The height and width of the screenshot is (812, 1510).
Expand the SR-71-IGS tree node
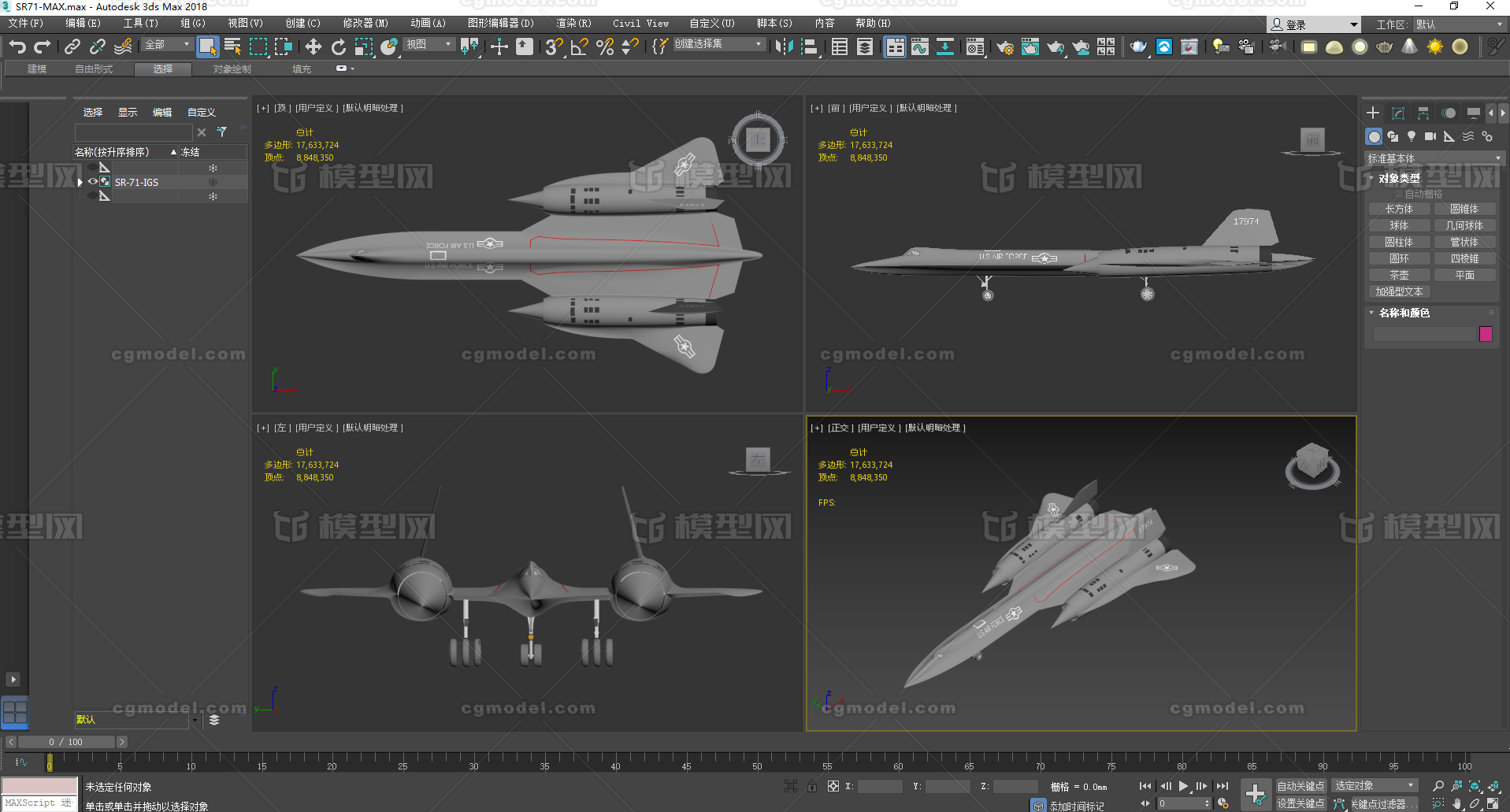80,182
